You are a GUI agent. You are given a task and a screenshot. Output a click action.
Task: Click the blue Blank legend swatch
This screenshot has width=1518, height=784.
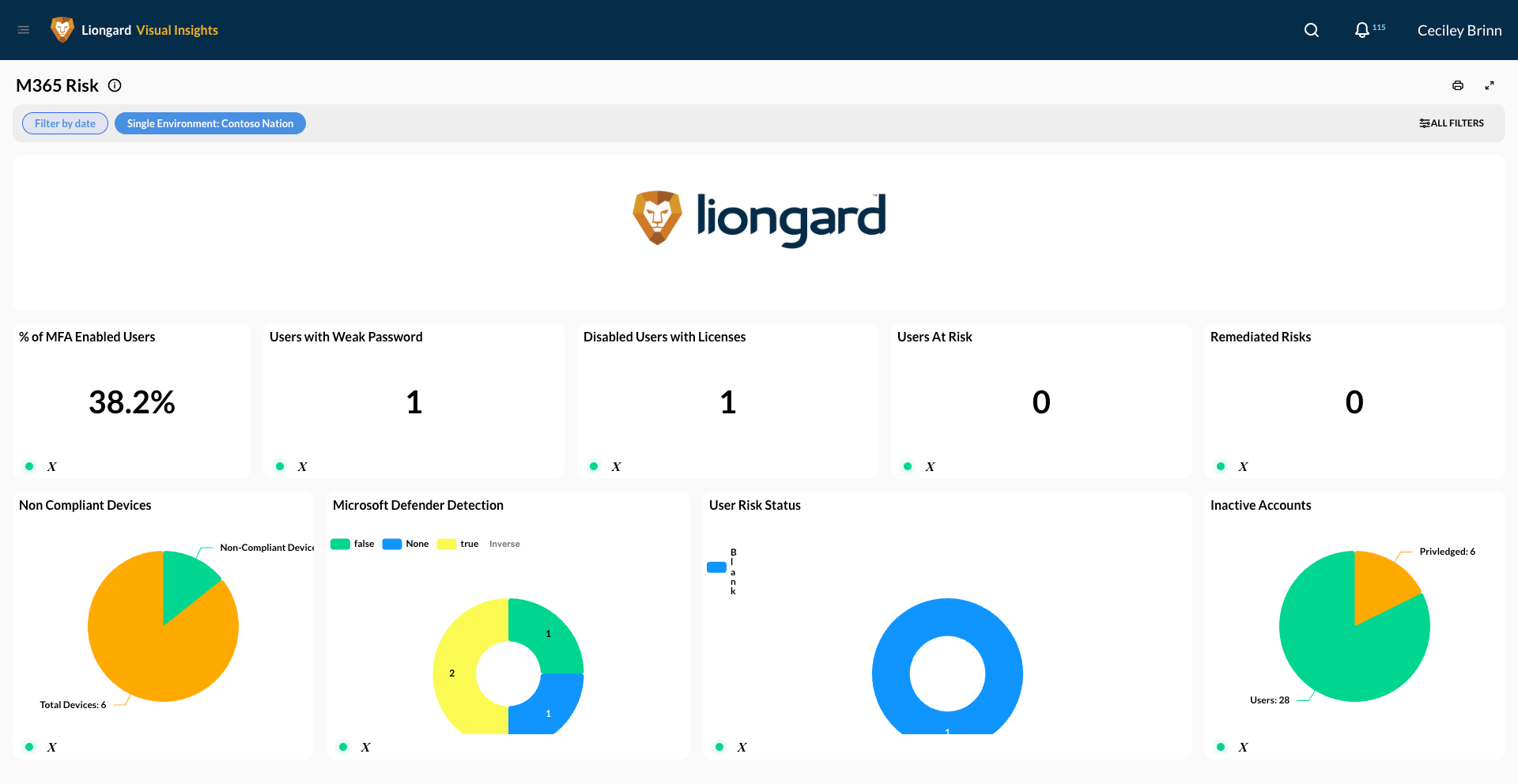(716, 567)
